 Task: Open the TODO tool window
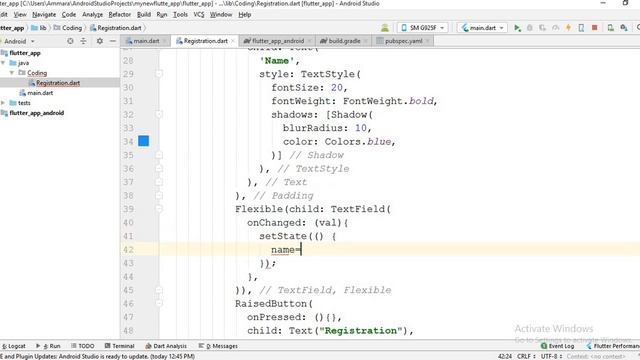(x=82, y=346)
